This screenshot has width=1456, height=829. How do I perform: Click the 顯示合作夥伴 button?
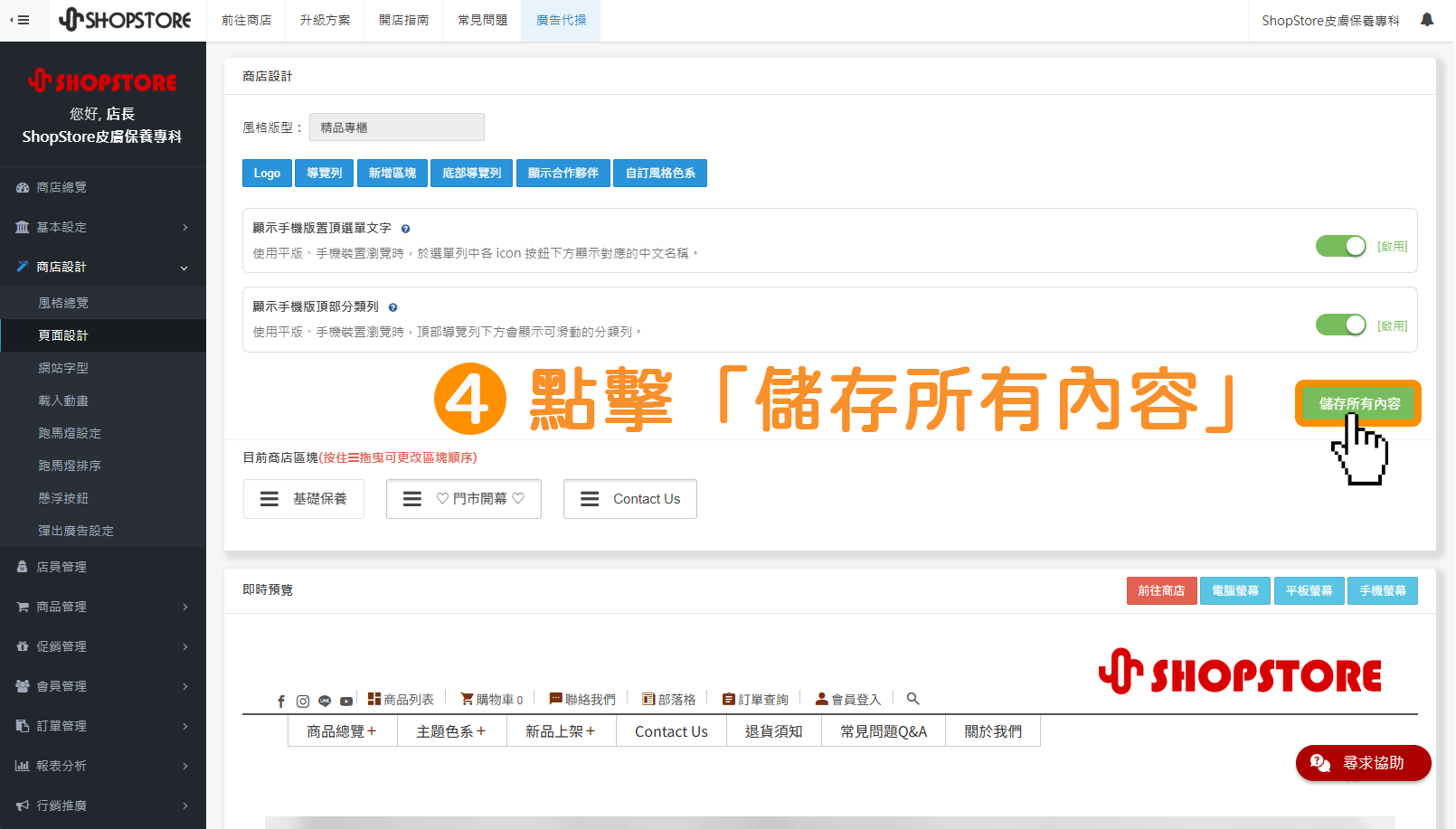coord(563,173)
